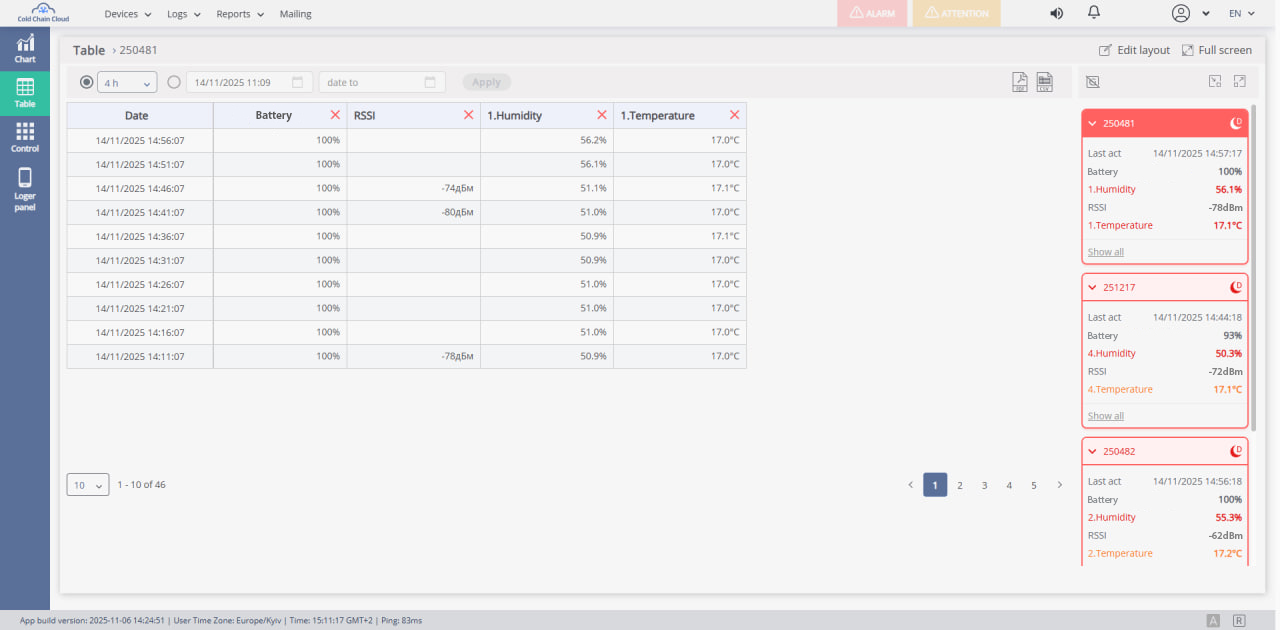Open the Loger panel in sidebar
The image size is (1280, 630).
(x=25, y=189)
